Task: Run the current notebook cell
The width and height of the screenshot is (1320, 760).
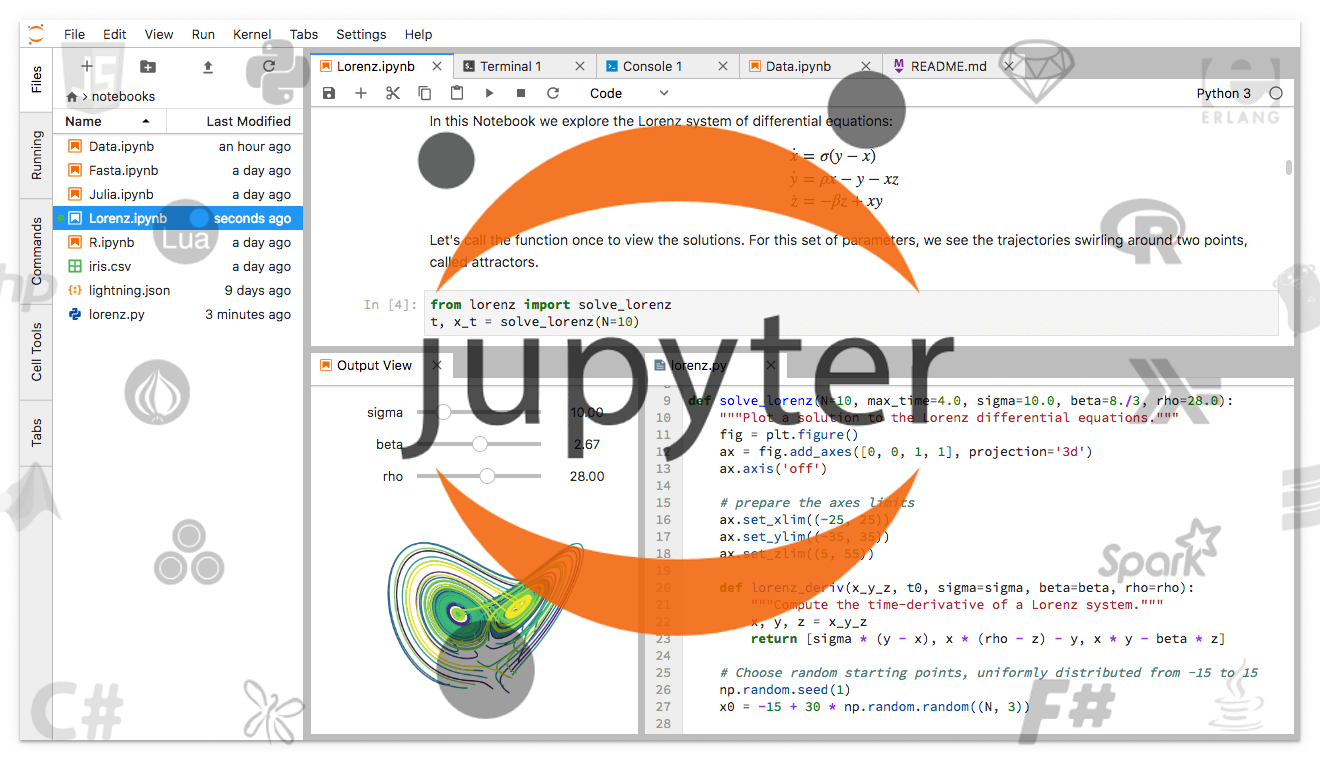Action: tap(488, 92)
